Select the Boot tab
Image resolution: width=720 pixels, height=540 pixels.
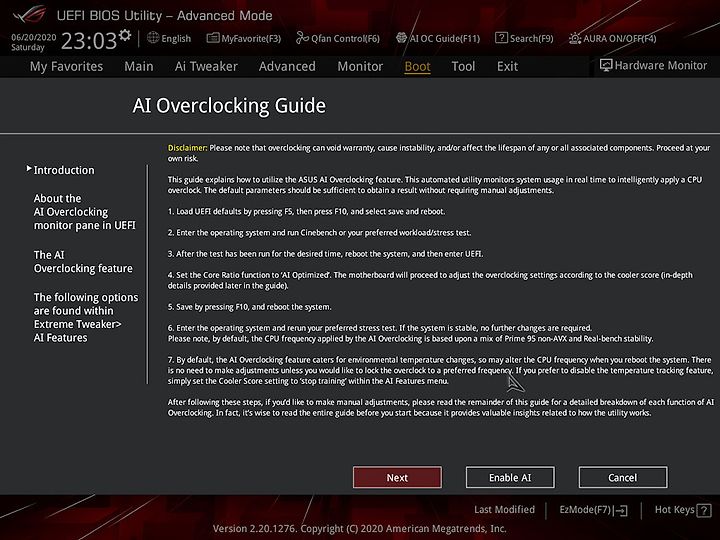417,67
